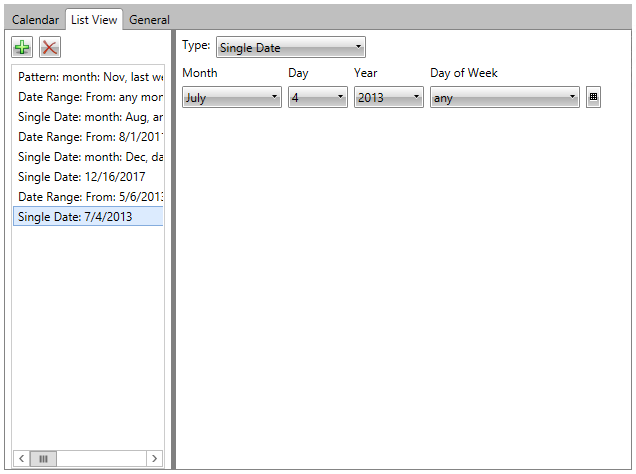The width and height of the screenshot is (636, 474).
Task: Select the Pattern: month Nov list entry
Action: [x=90, y=77]
